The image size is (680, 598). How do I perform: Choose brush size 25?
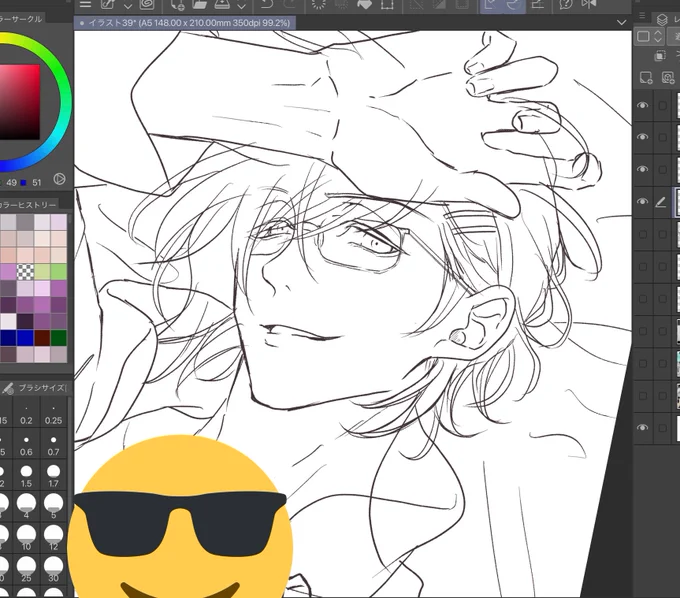pos(26,569)
